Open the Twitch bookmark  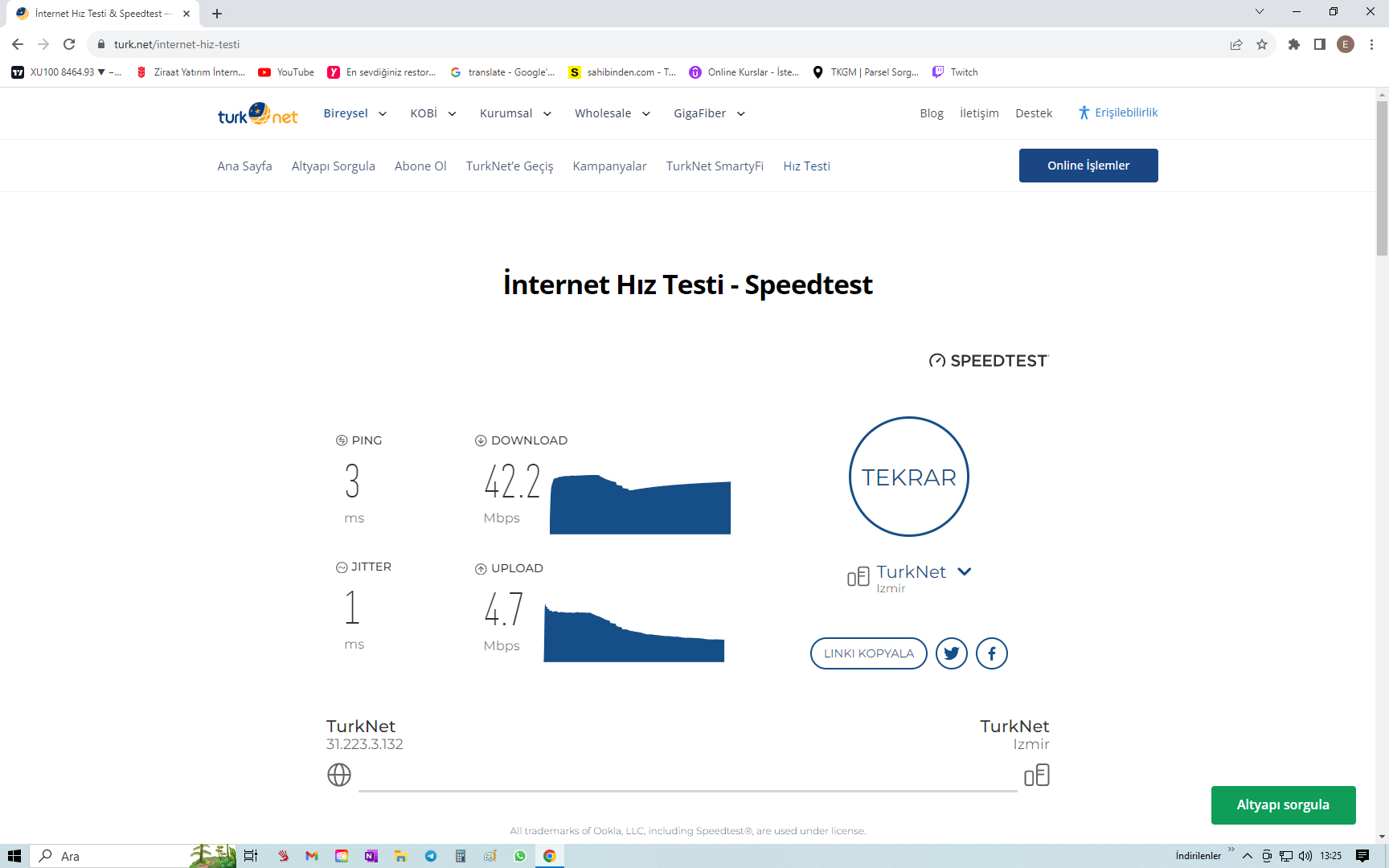pyautogui.click(x=955, y=72)
